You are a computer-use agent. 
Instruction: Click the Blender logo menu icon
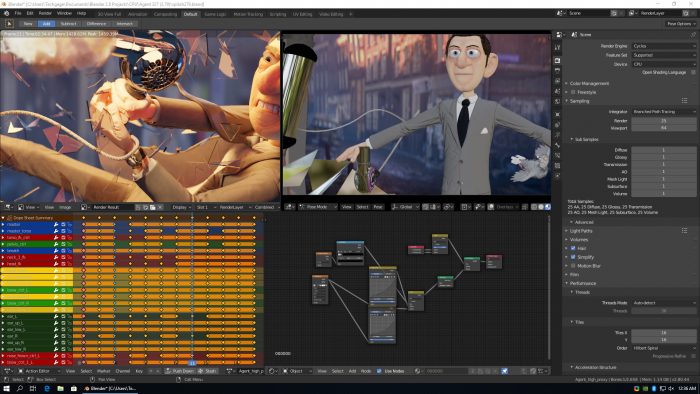pyautogui.click(x=6, y=14)
